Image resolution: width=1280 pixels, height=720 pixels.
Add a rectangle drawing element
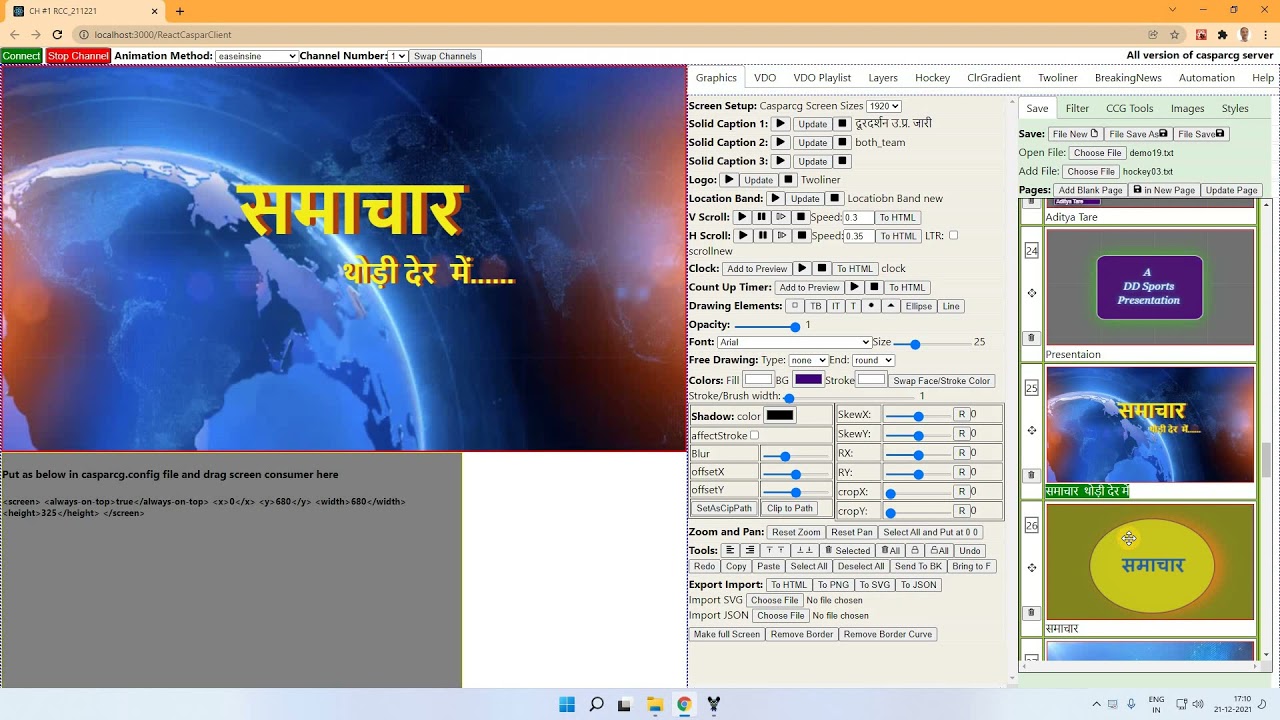click(794, 306)
